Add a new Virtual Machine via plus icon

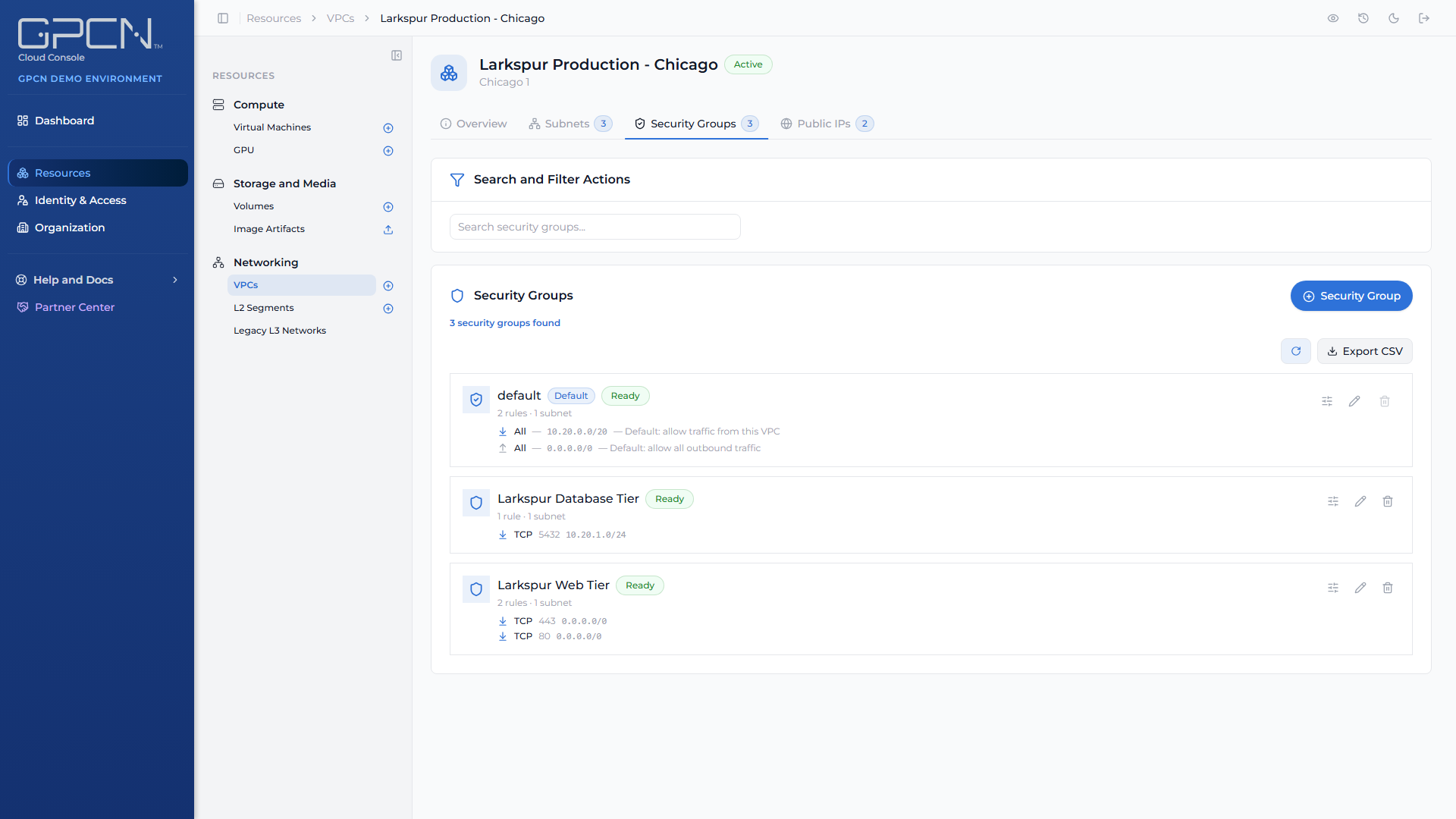[x=388, y=128]
